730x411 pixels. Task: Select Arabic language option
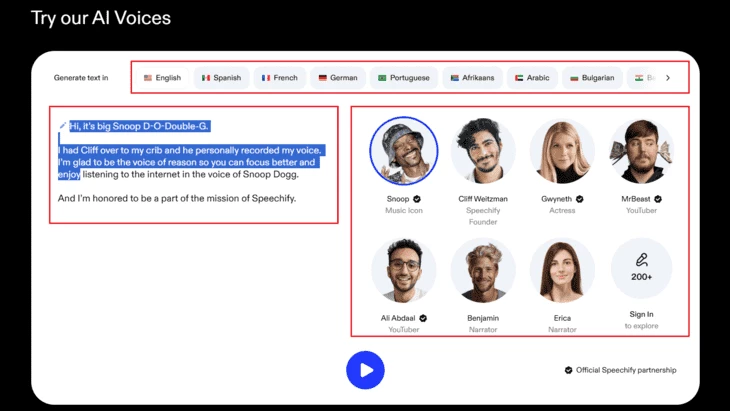coord(532,78)
